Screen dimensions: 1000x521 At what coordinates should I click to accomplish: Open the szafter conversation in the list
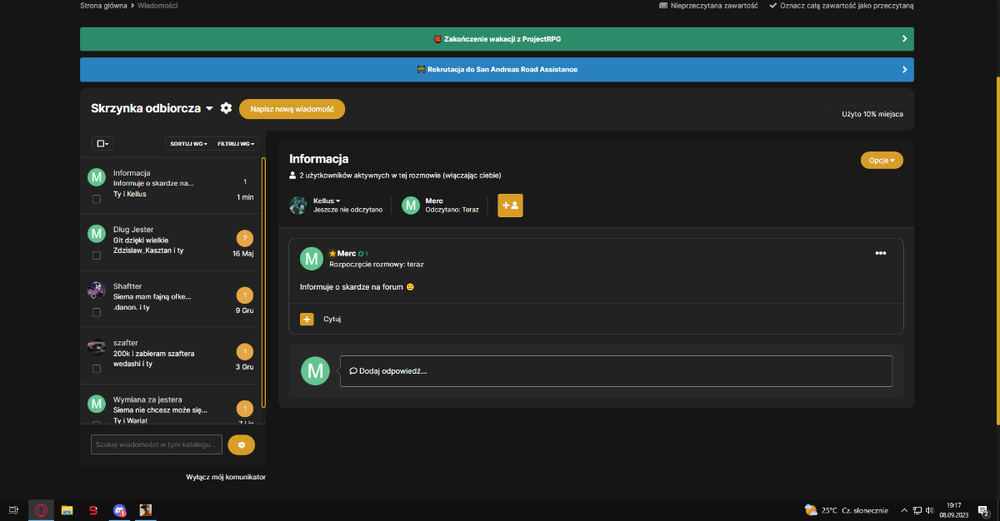pos(171,355)
